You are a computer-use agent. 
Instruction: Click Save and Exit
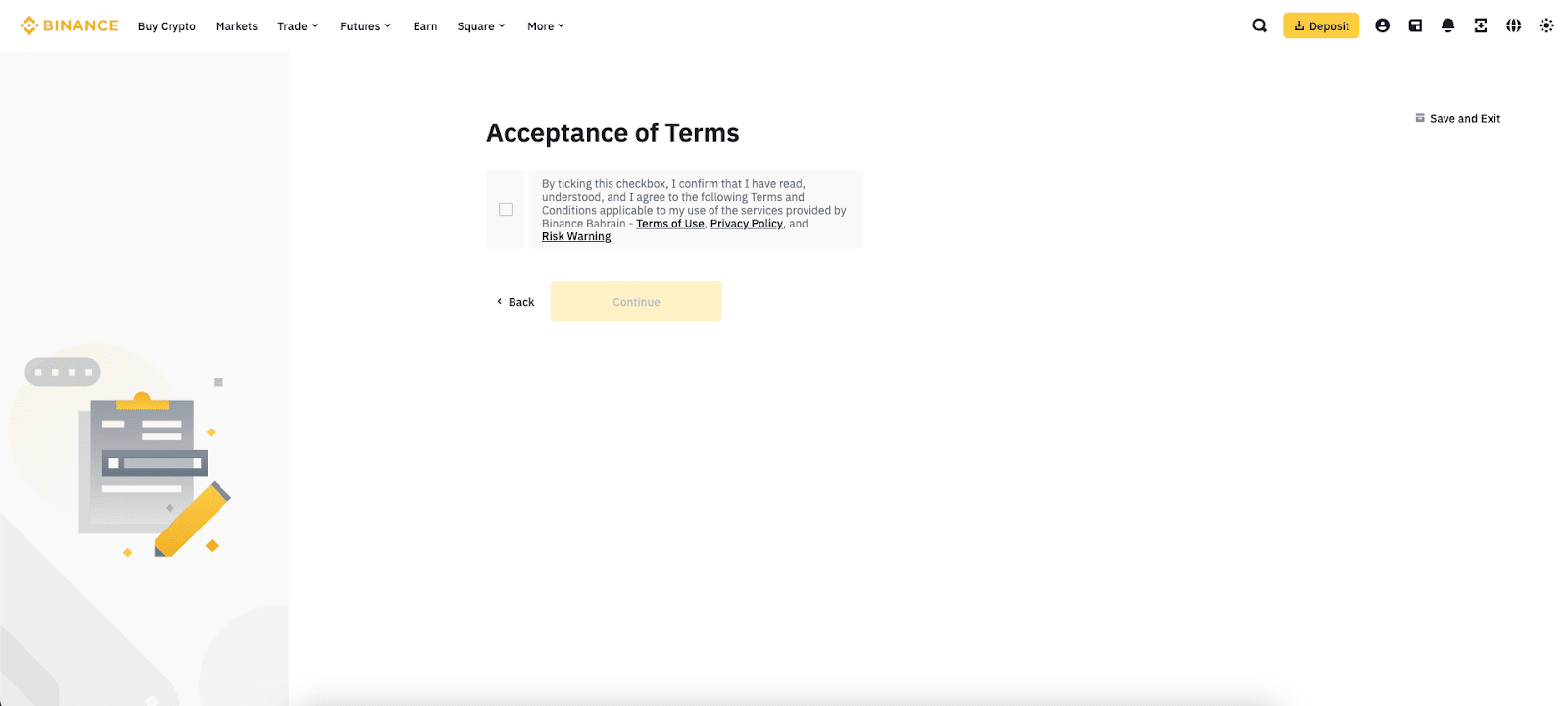pyautogui.click(x=1457, y=118)
